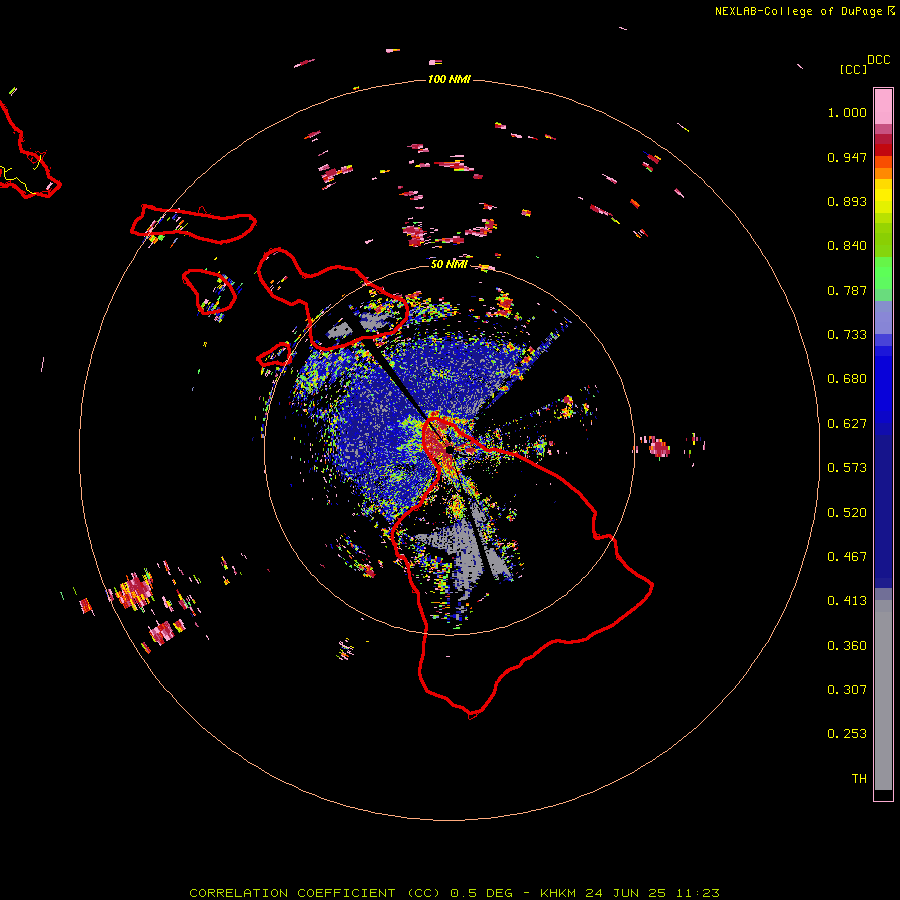Click the 100 NMI range ring label
The width and height of the screenshot is (900, 900).
click(x=449, y=79)
